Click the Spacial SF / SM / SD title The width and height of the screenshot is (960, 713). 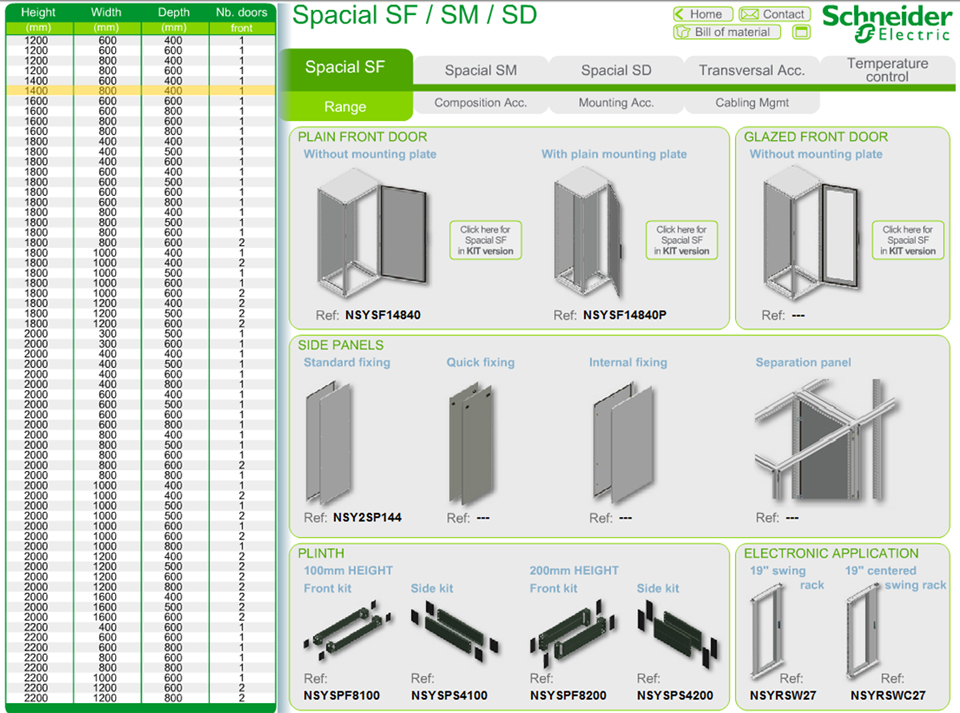point(414,15)
